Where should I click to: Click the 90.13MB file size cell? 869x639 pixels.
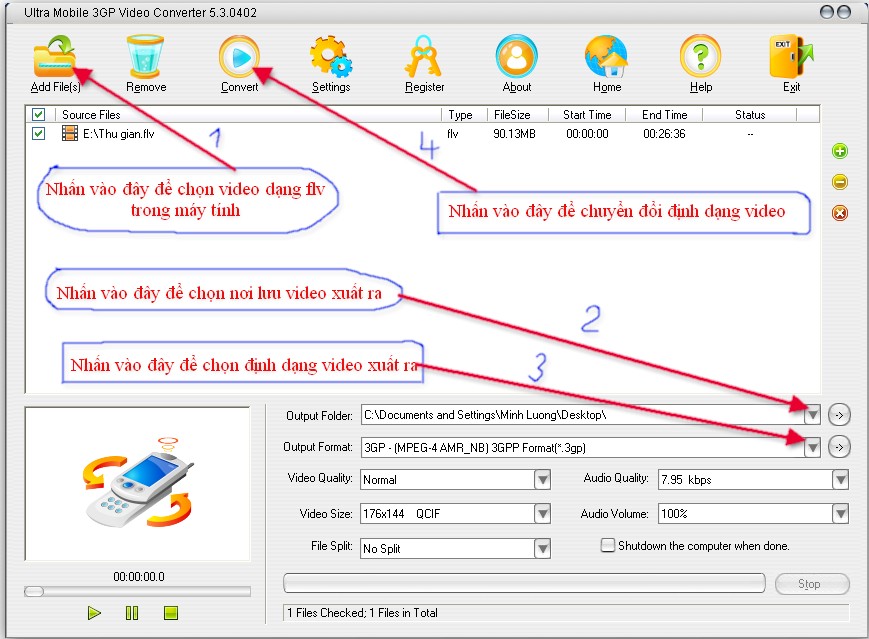[x=514, y=134]
